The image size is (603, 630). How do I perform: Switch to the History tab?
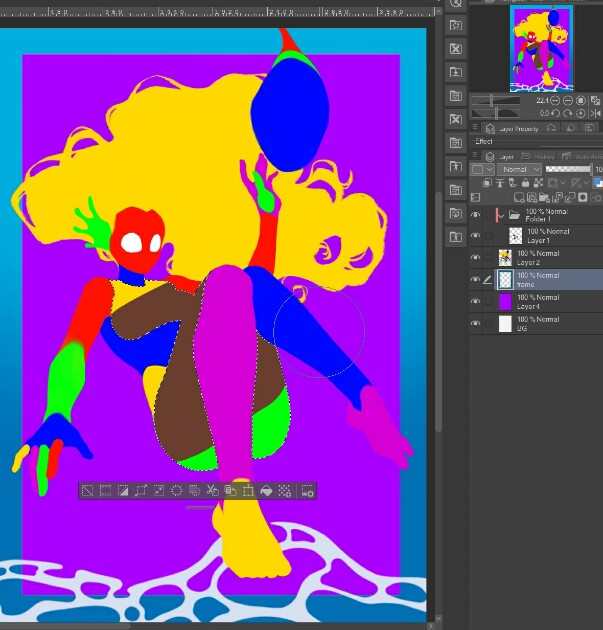point(539,157)
